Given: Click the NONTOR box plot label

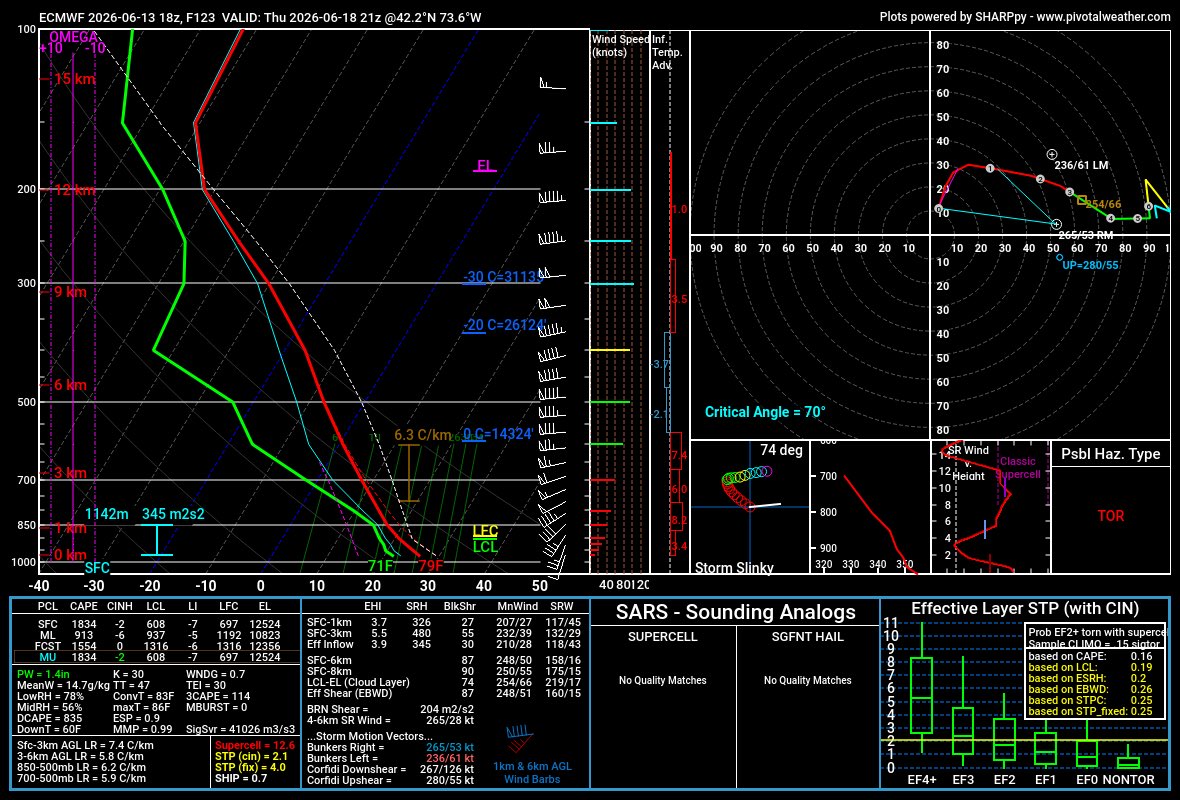Looking at the screenshot, I should [x=1128, y=780].
